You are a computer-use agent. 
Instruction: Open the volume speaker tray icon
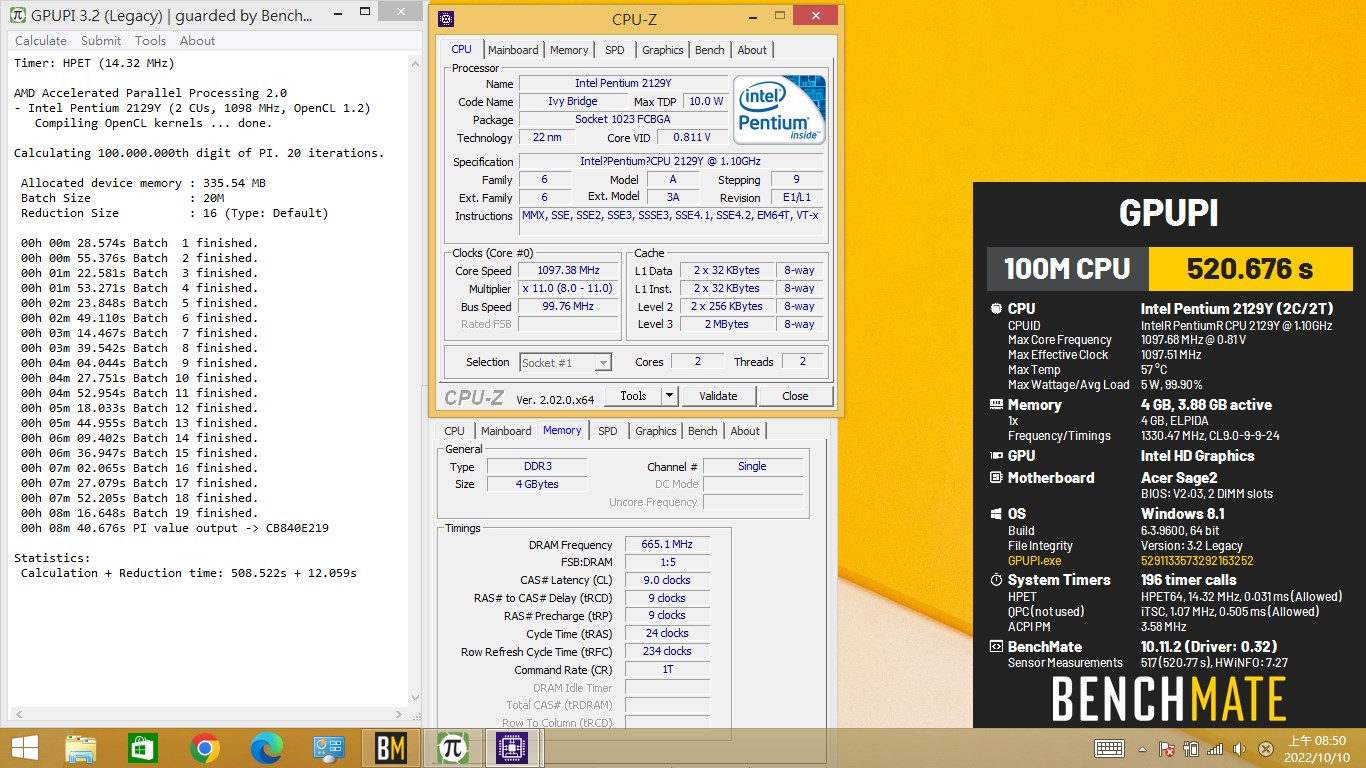click(x=1240, y=749)
